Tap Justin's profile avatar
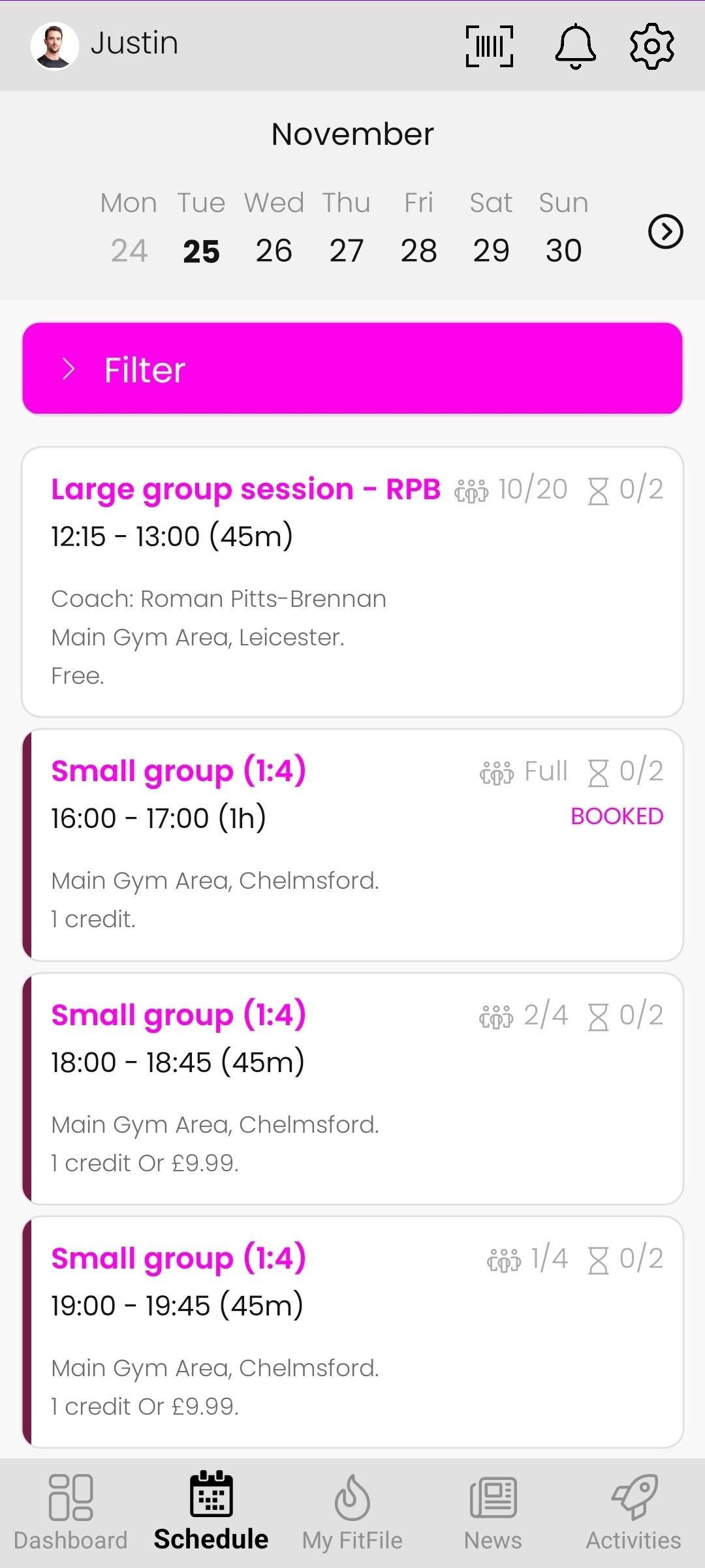The image size is (705, 1568). coord(55,46)
